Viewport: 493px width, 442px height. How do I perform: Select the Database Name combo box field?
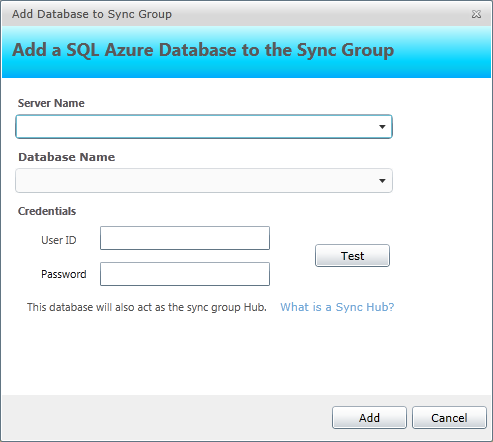[204, 181]
